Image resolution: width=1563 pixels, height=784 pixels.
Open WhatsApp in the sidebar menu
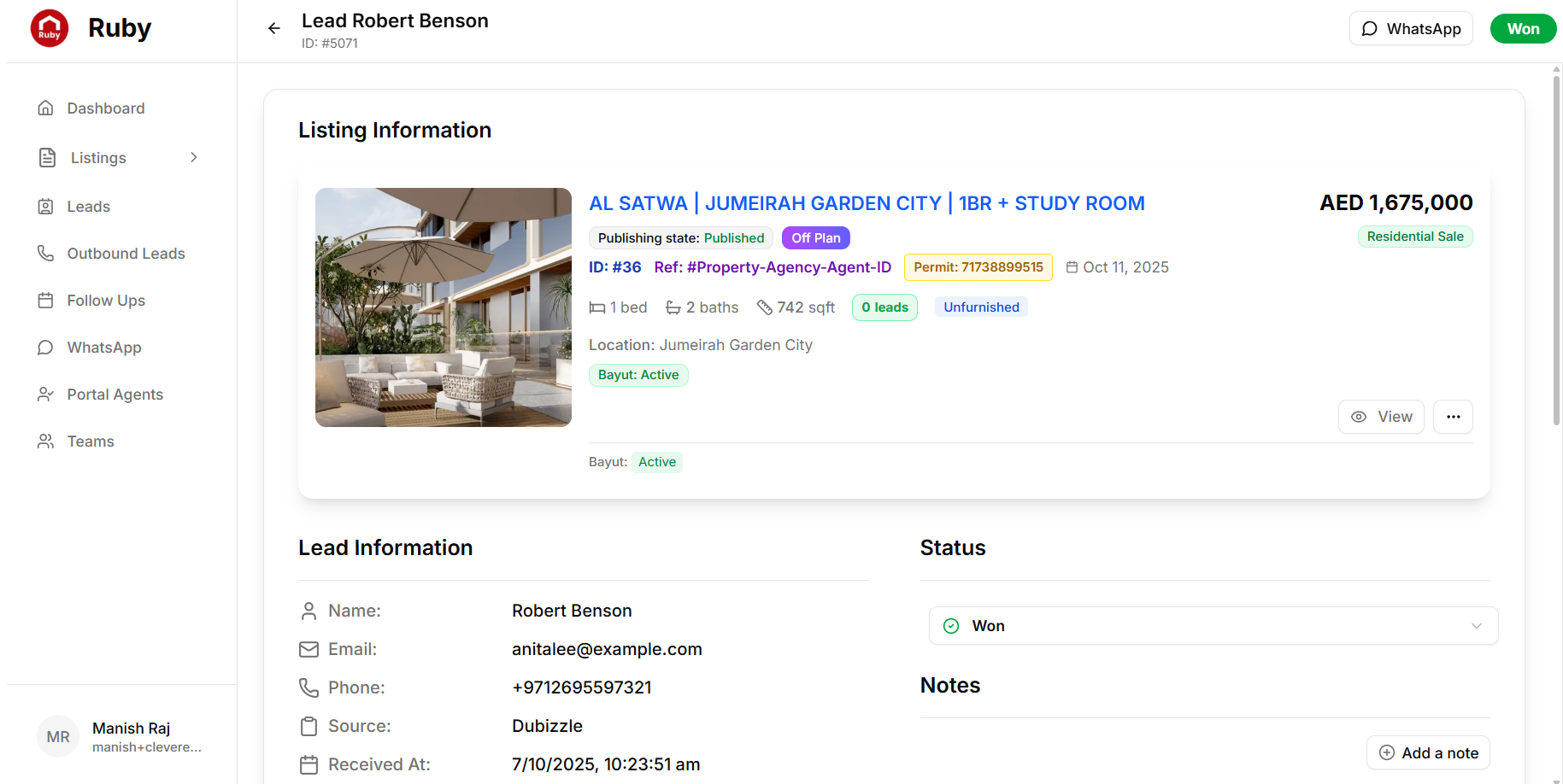coord(104,348)
